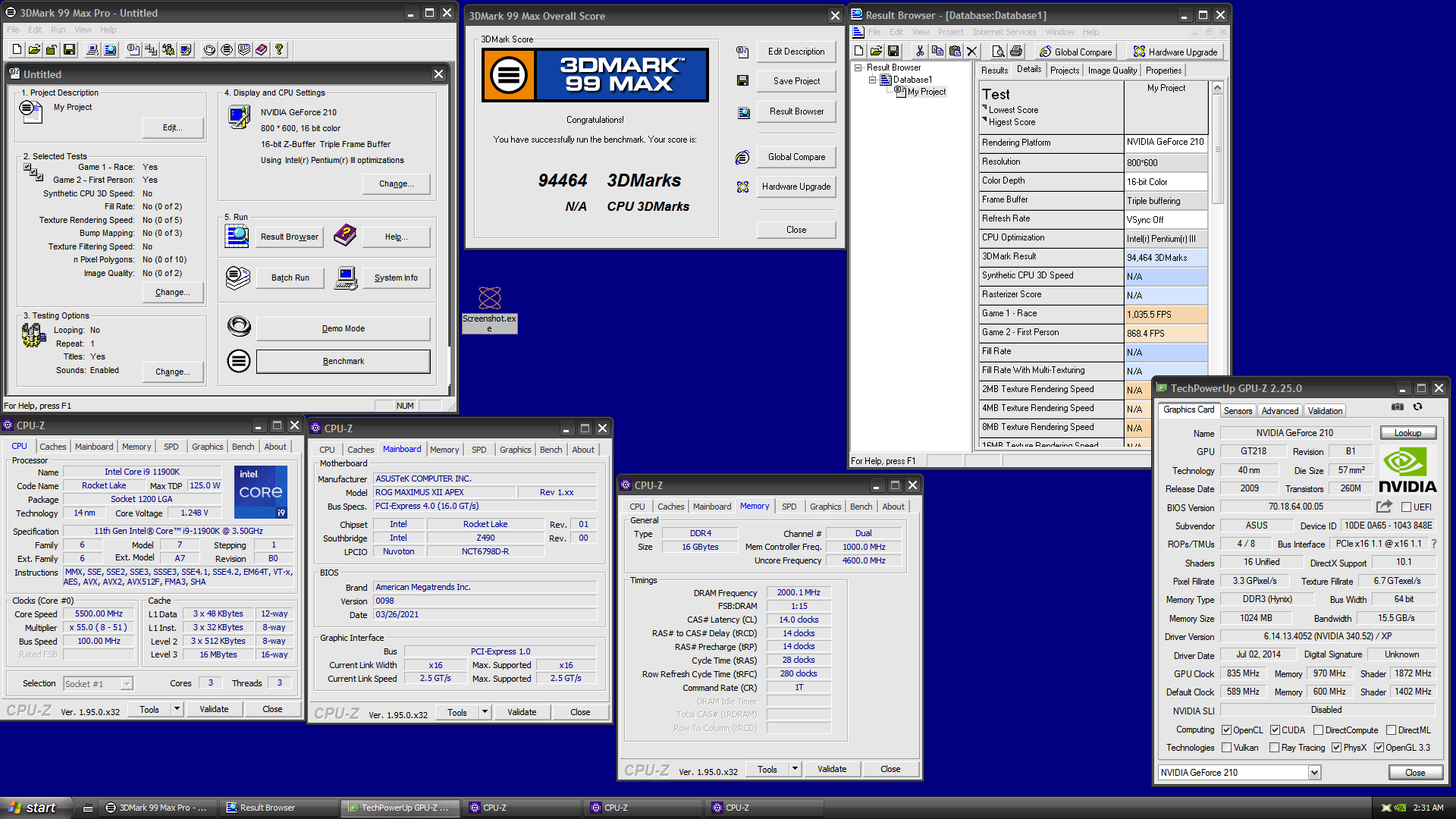Open Screenshot.exe desktop icon
Viewport: 1456px width, 819px height.
490,309
